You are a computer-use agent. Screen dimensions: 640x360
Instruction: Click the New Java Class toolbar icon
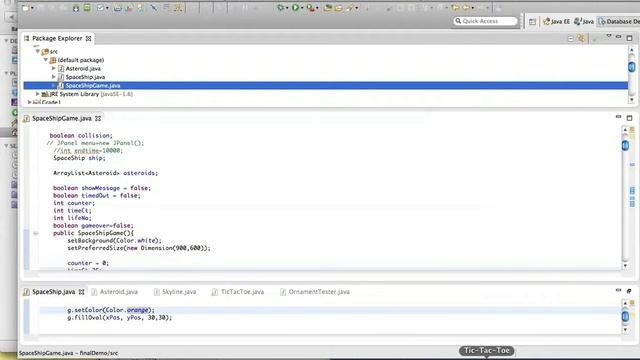tap(339, 8)
